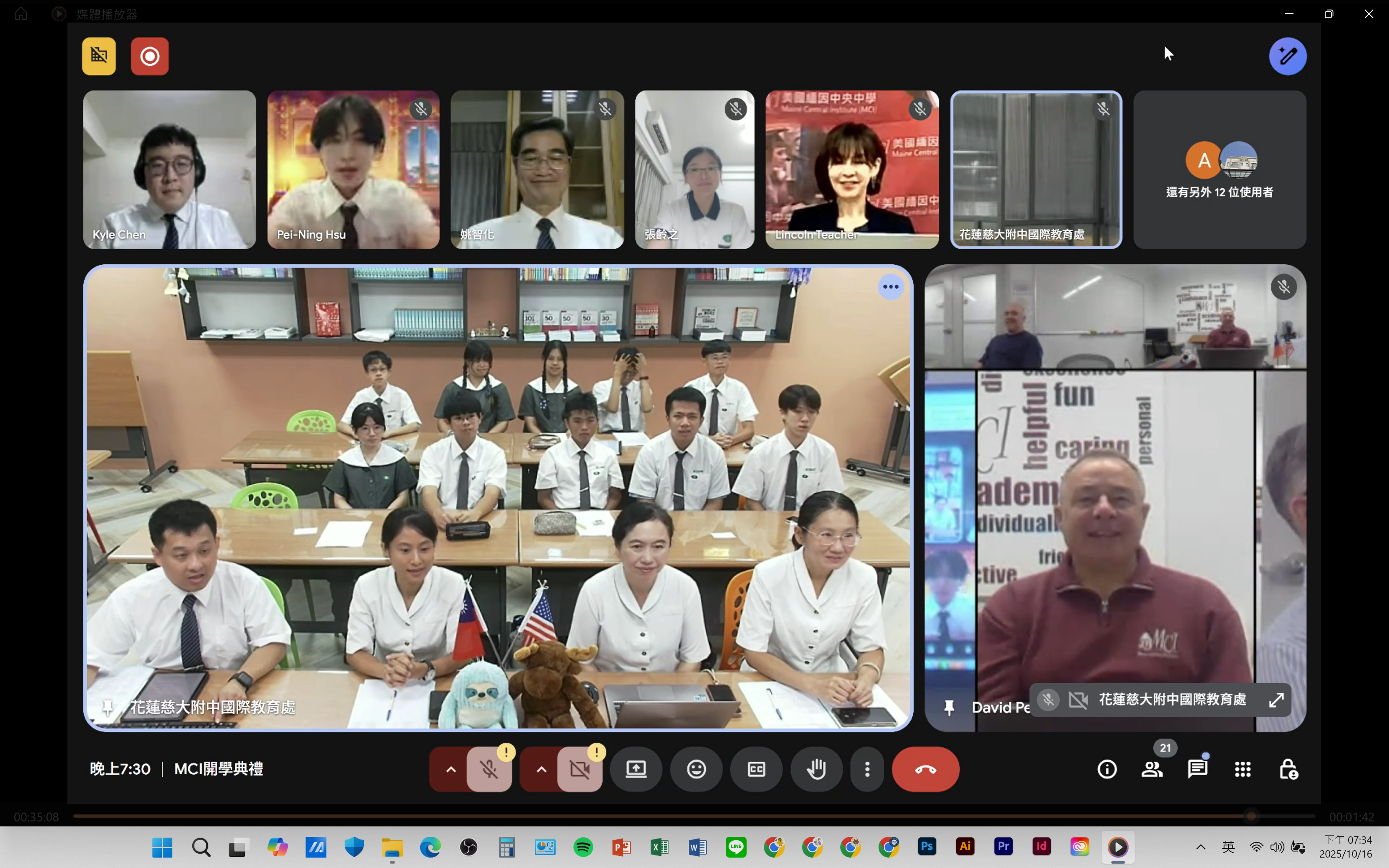Click the yellow no-camera icon

tap(99, 56)
